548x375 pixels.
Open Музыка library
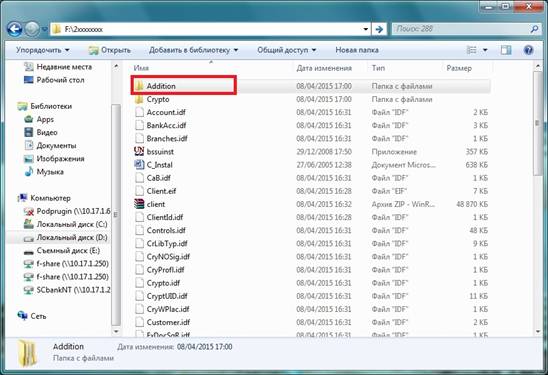(x=44, y=172)
